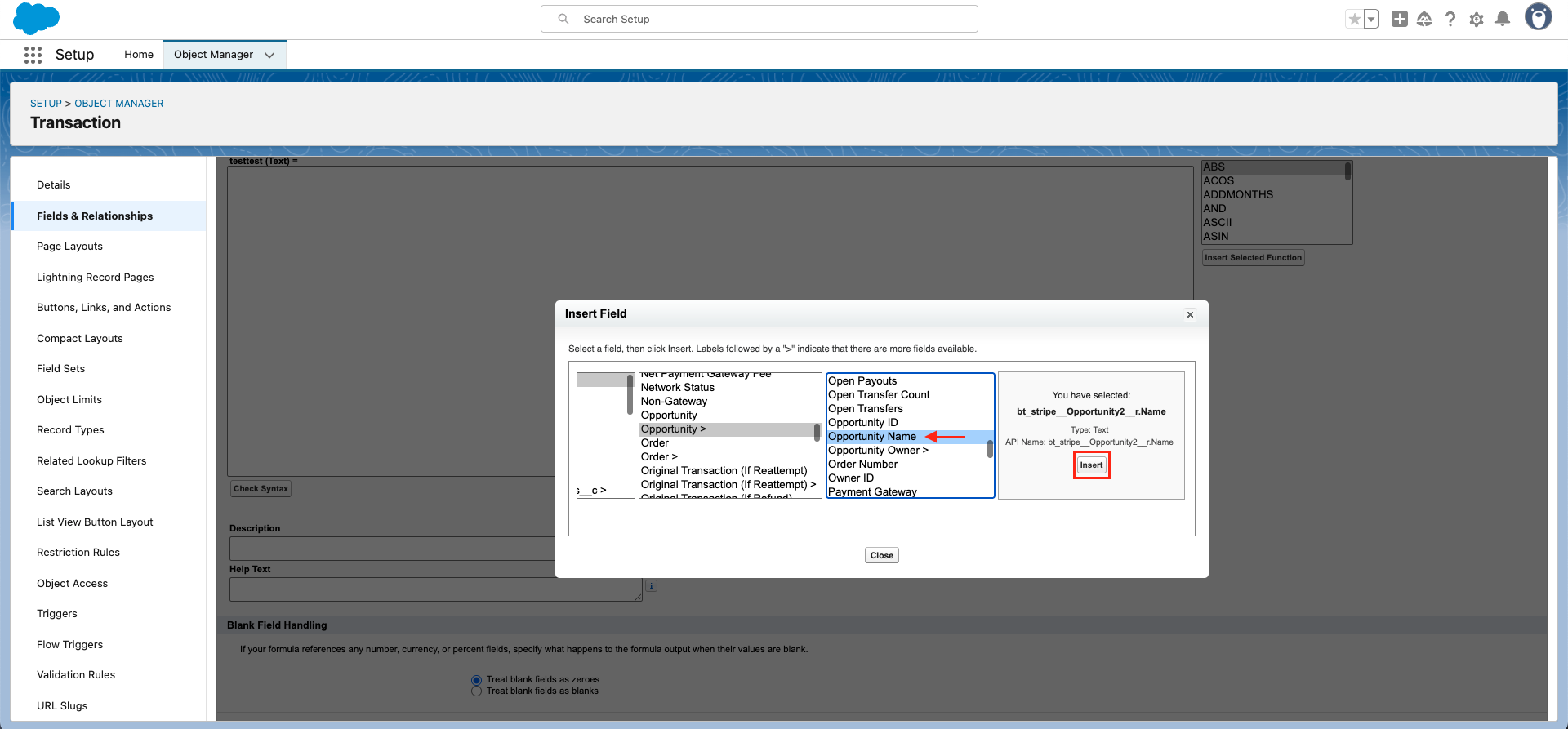
Task: Open the user profile avatar
Action: 1539,17
